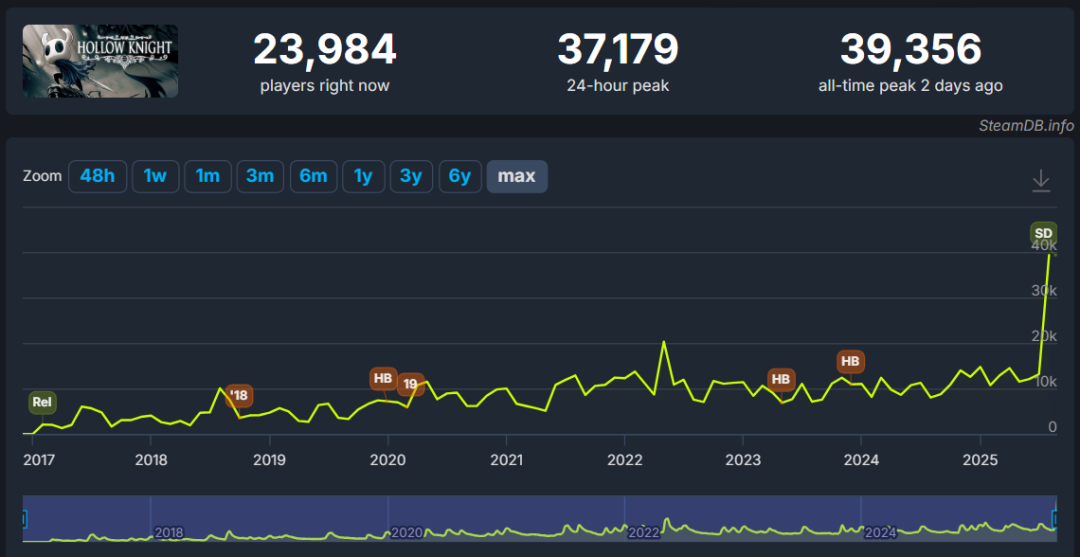This screenshot has width=1080, height=557.
Task: Grab the left navigator range handle
Action: pos(24,518)
